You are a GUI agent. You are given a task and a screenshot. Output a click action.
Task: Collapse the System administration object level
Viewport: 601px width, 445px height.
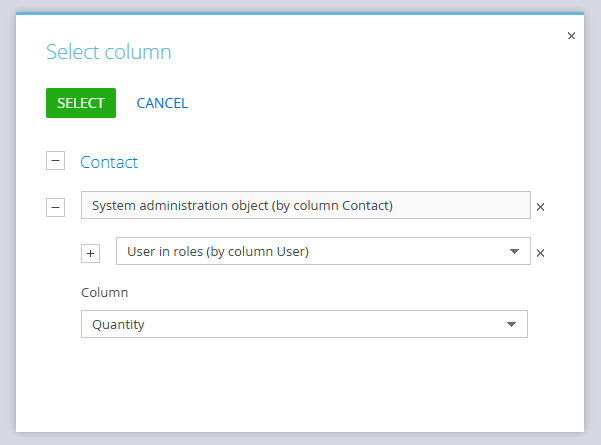coord(55,207)
